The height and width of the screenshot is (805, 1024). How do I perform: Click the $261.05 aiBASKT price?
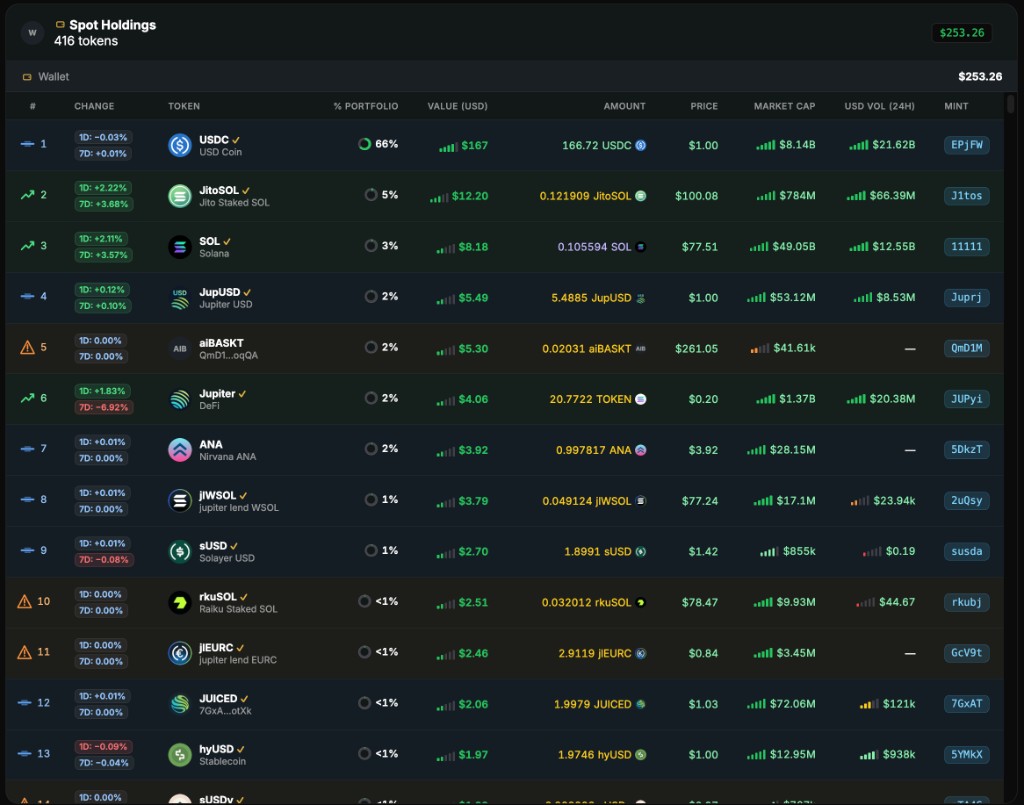point(696,349)
